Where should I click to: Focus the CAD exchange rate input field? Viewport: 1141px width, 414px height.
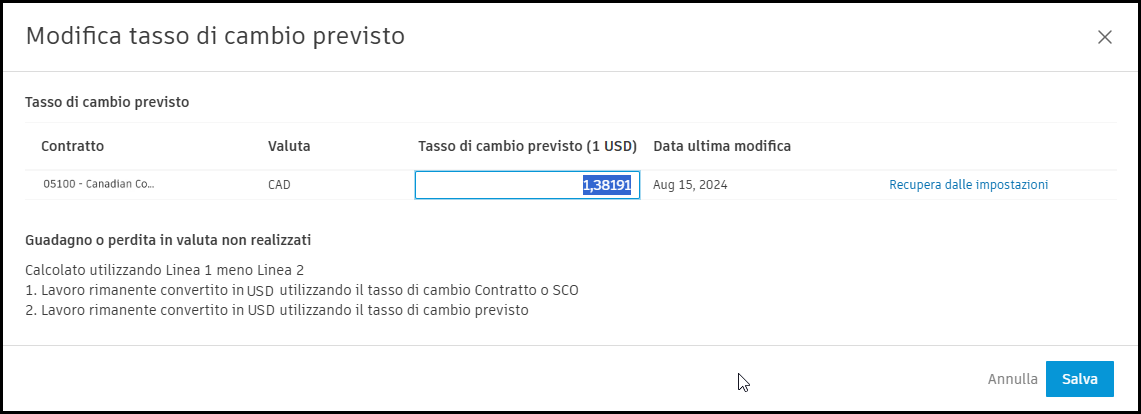500,186
